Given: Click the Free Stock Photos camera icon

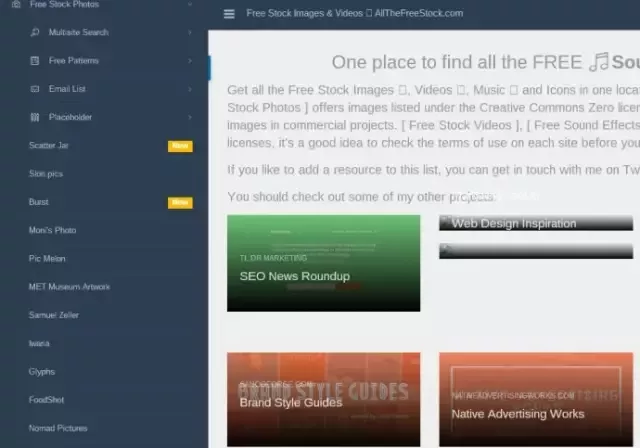Looking at the screenshot, I should coord(17,5).
